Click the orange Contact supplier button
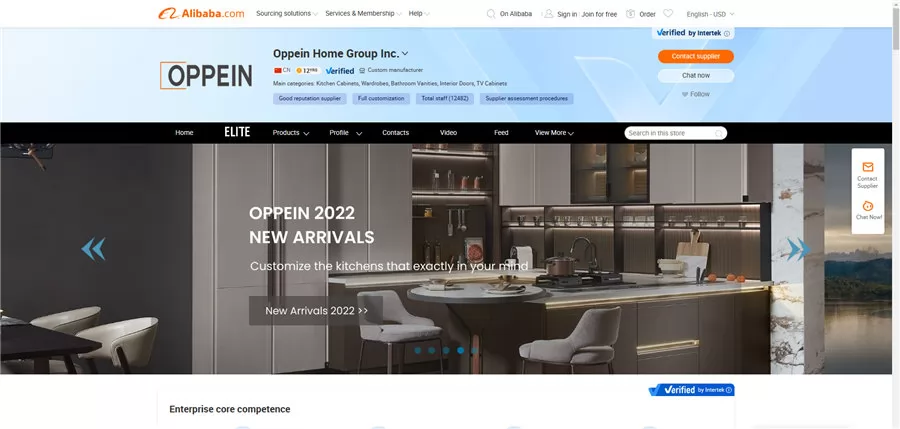This screenshot has height=429, width=900. click(696, 56)
